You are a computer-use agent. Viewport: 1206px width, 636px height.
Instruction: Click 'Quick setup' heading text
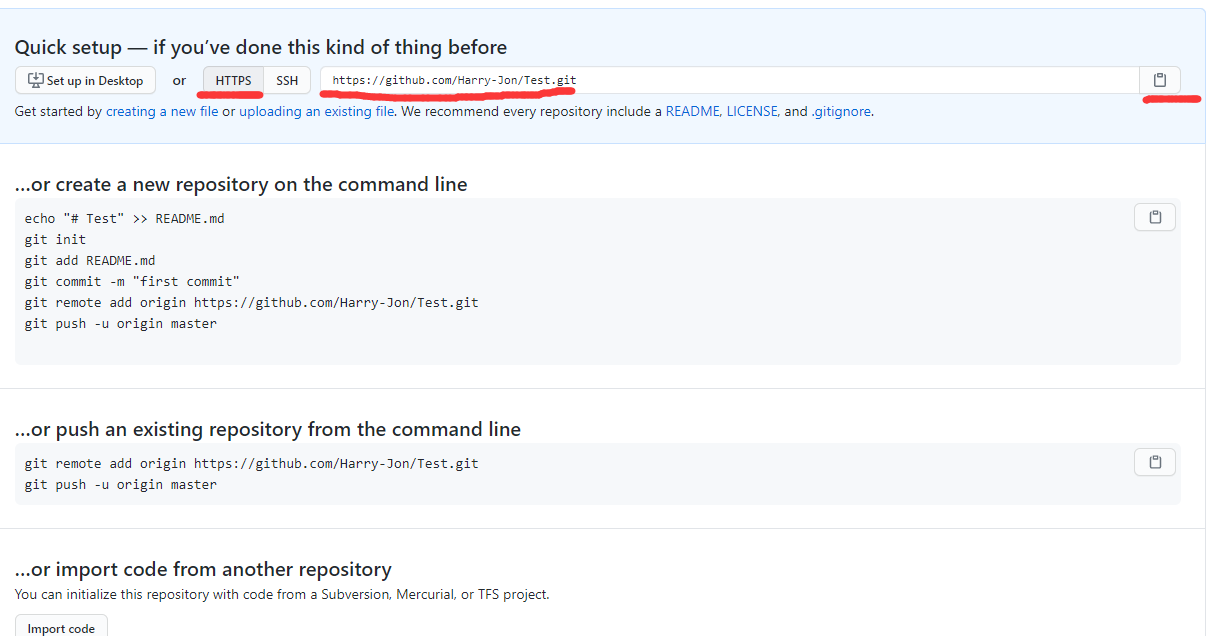click(x=260, y=47)
